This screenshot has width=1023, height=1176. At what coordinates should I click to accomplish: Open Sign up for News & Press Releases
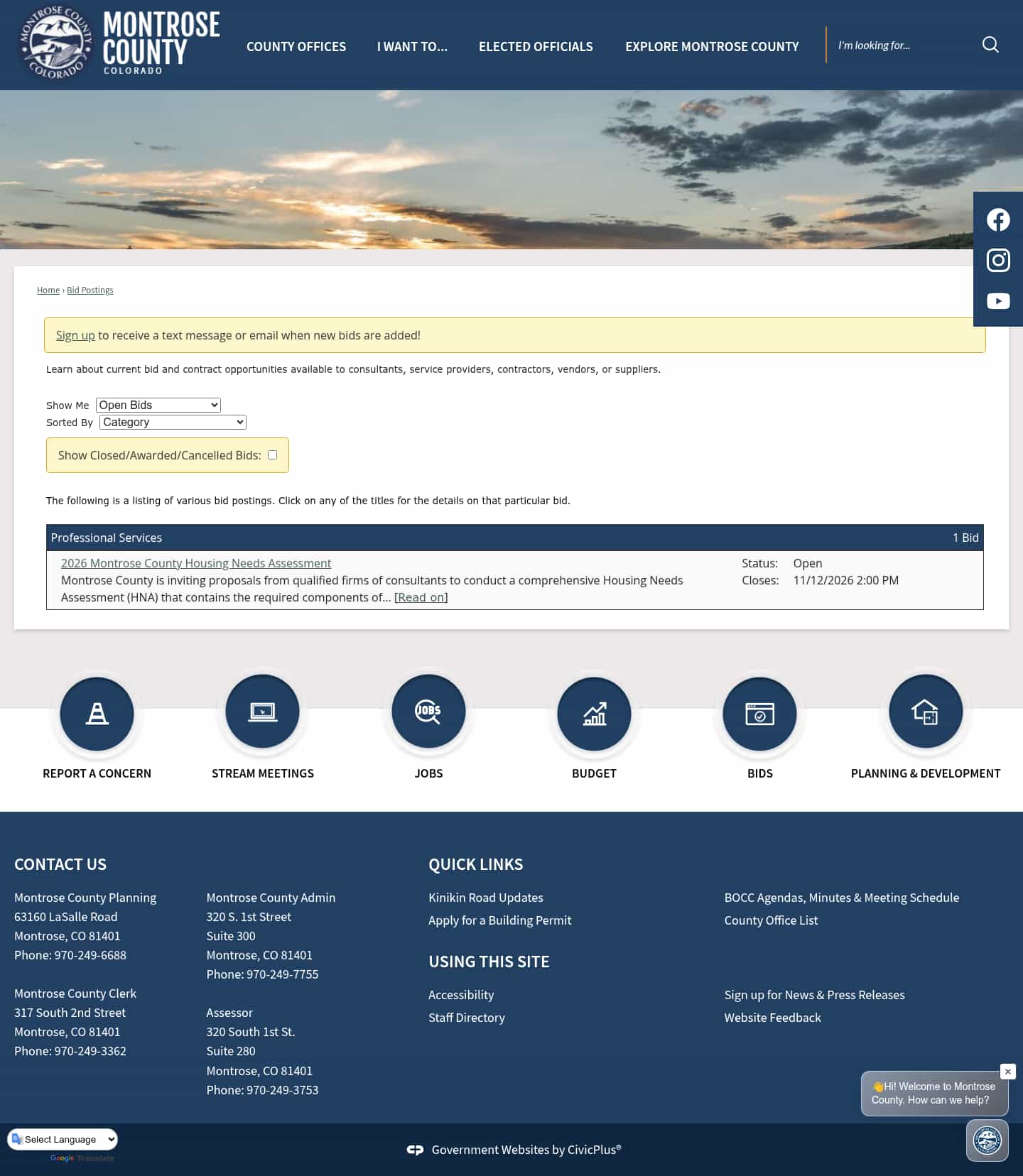click(815, 995)
